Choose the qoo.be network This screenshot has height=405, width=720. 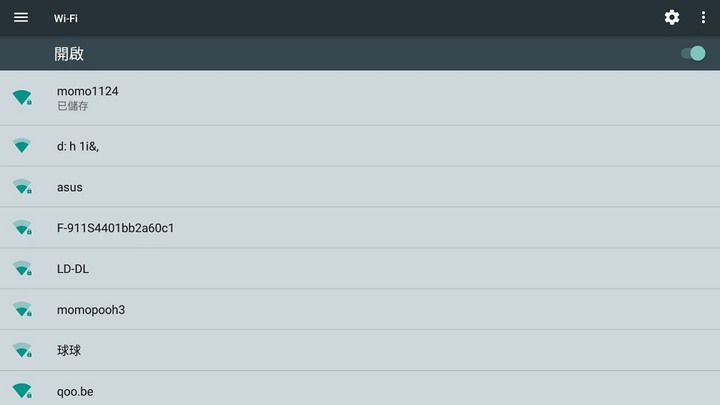[x=360, y=388]
